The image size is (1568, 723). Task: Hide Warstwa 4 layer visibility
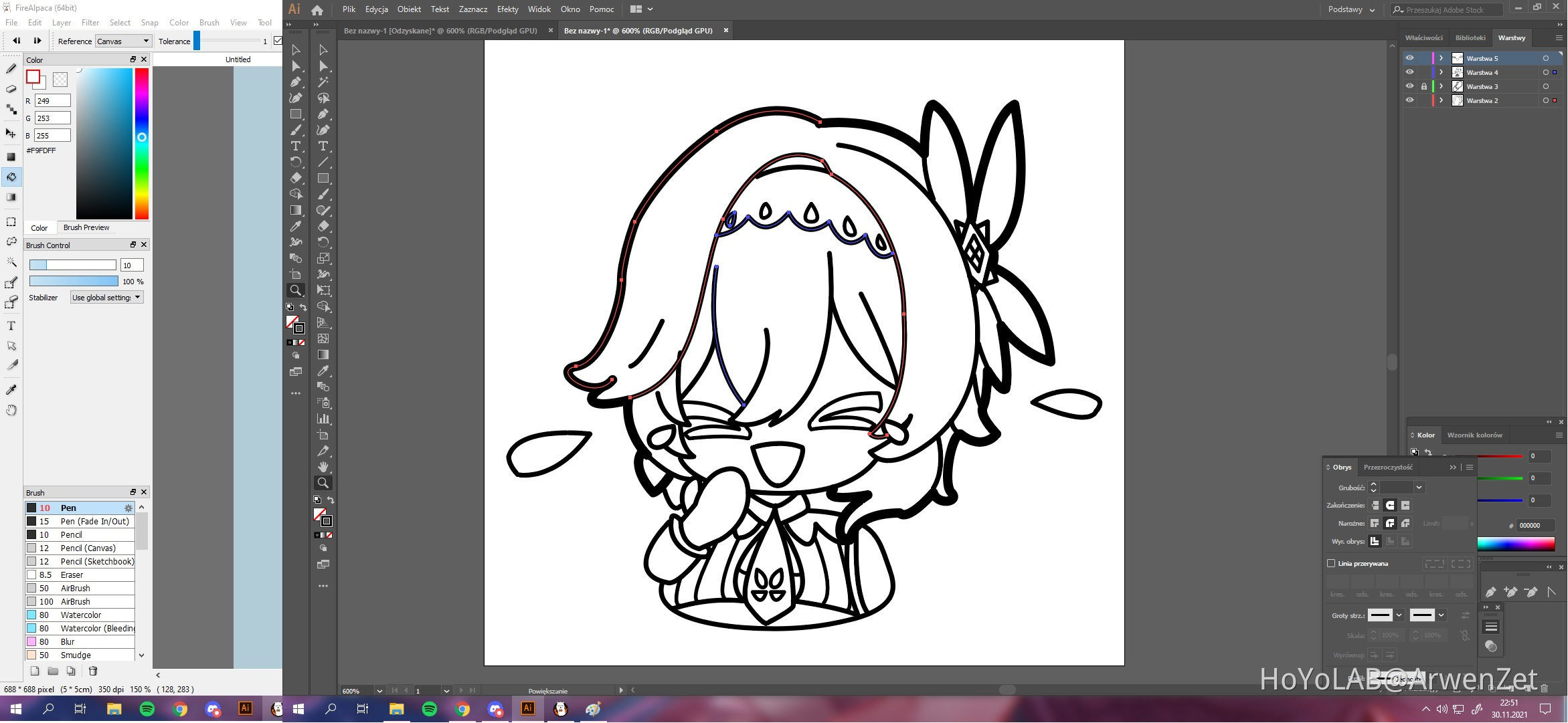[x=1409, y=72]
